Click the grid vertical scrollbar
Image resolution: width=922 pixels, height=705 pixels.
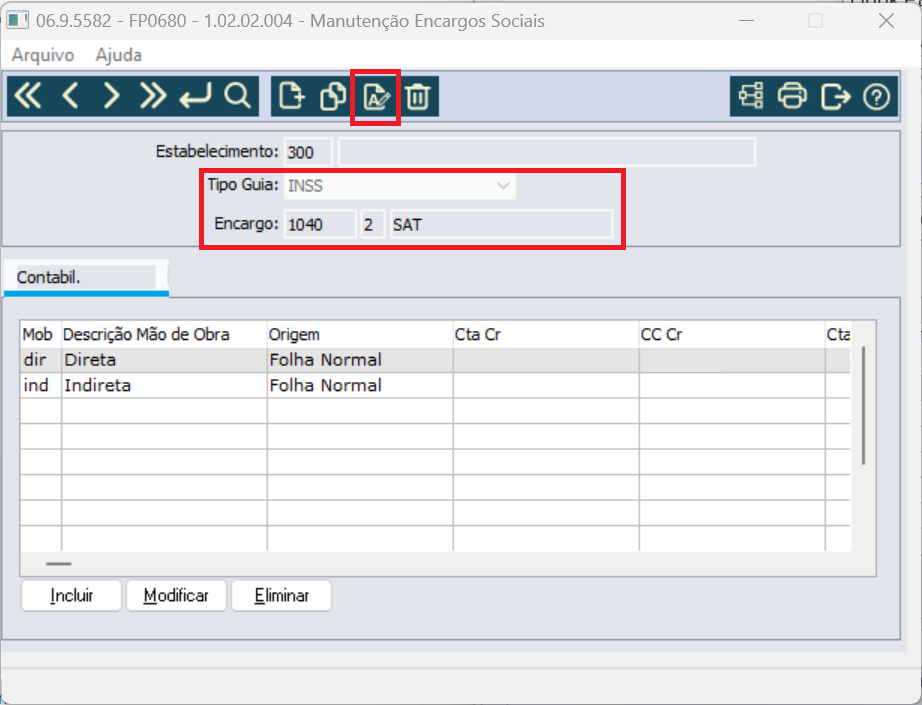click(x=863, y=406)
